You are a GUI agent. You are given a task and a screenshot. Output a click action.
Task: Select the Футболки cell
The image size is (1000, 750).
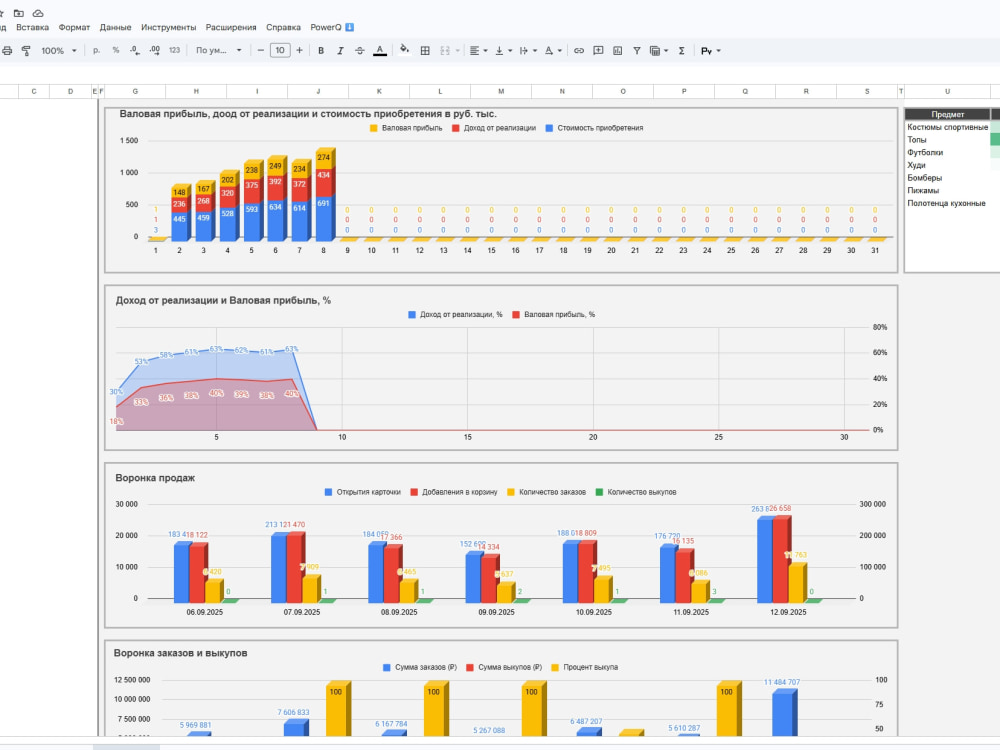pos(947,152)
